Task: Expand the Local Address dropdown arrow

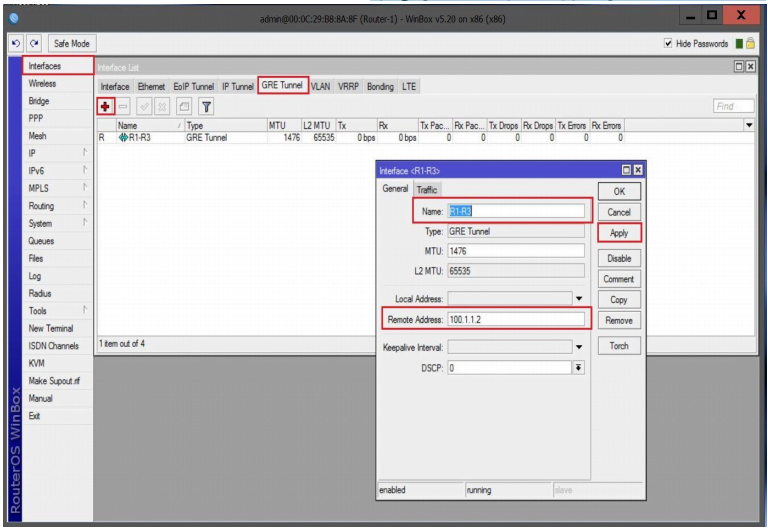Action: pyautogui.click(x=577, y=298)
